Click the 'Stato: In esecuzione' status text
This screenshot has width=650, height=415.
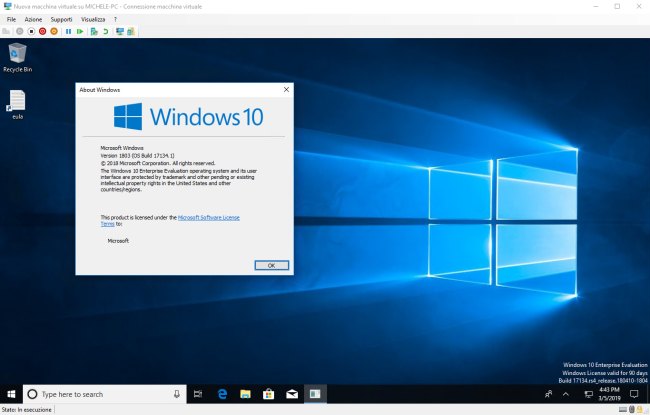tap(27, 410)
